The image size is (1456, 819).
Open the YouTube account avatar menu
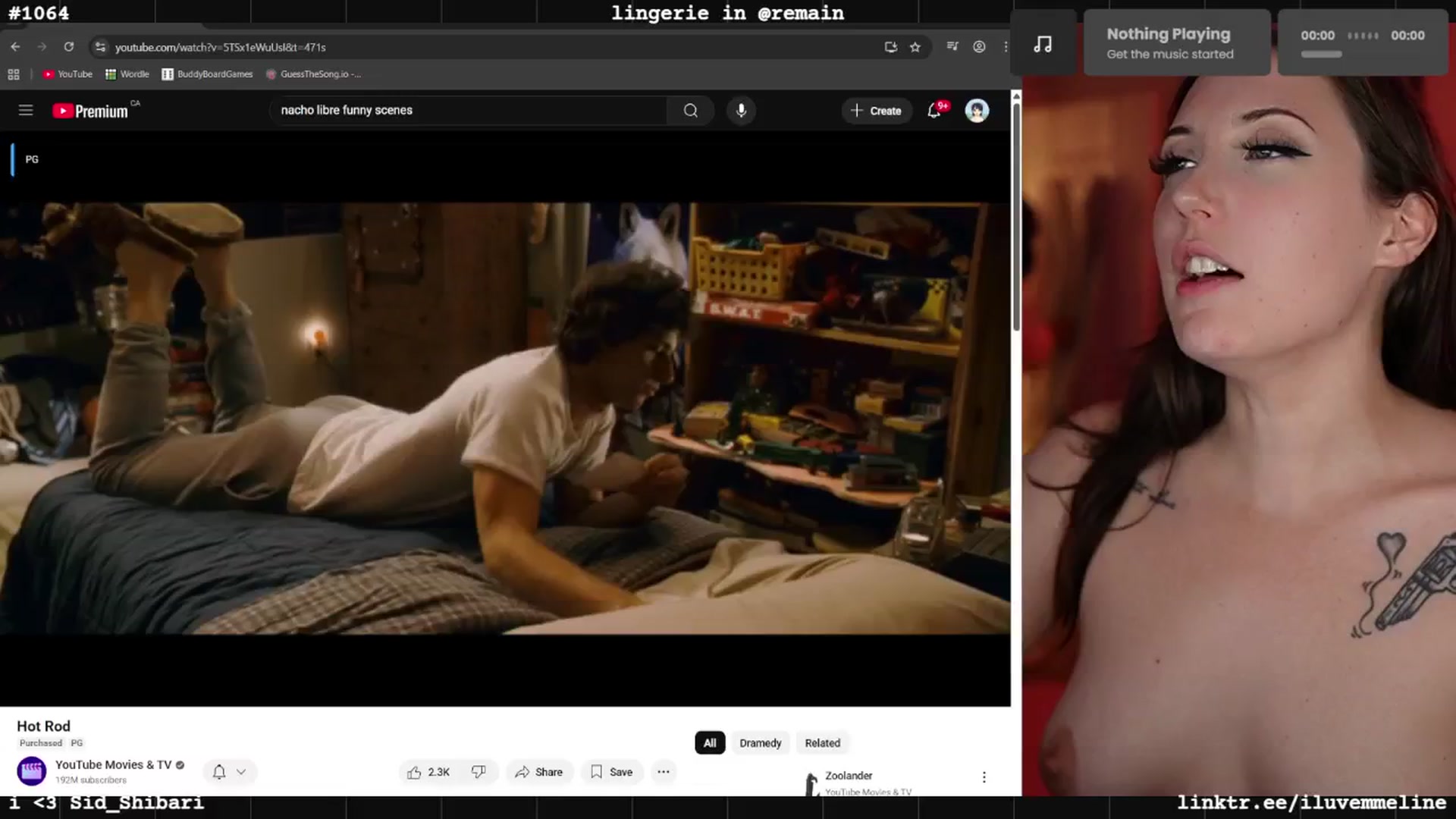click(977, 111)
